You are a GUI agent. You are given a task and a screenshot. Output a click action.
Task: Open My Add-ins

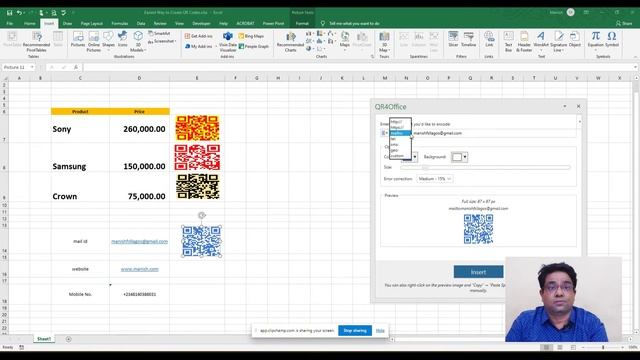(x=199, y=47)
